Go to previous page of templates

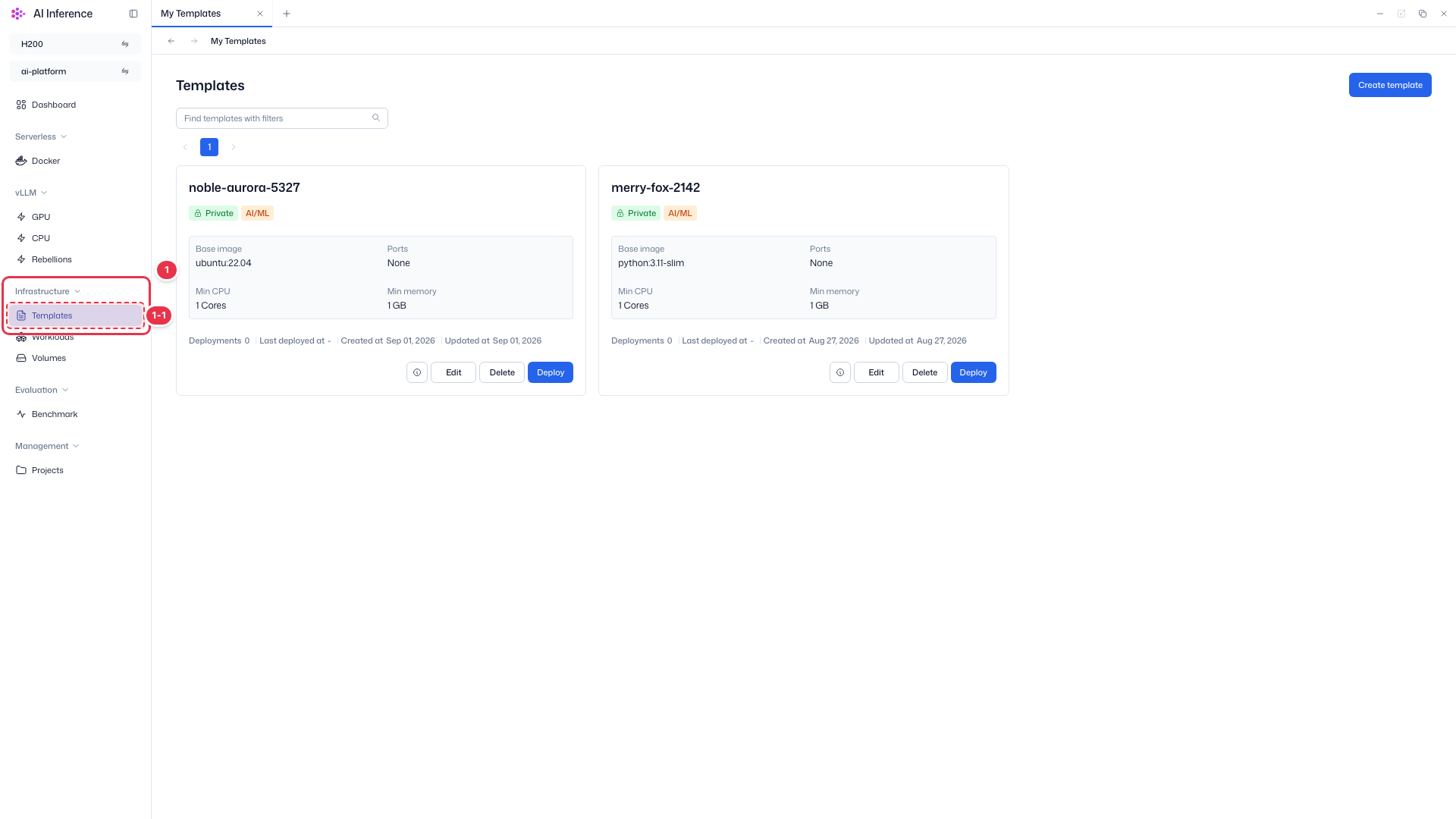pyautogui.click(x=185, y=147)
